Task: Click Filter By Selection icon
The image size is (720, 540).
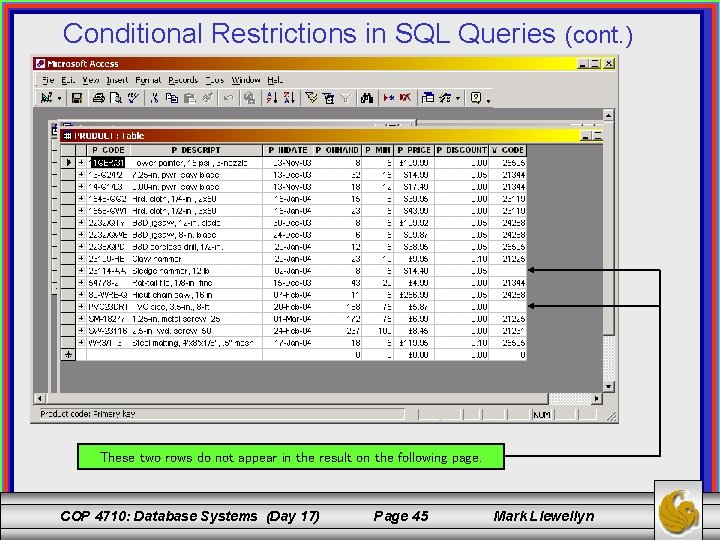Action: 311,98
